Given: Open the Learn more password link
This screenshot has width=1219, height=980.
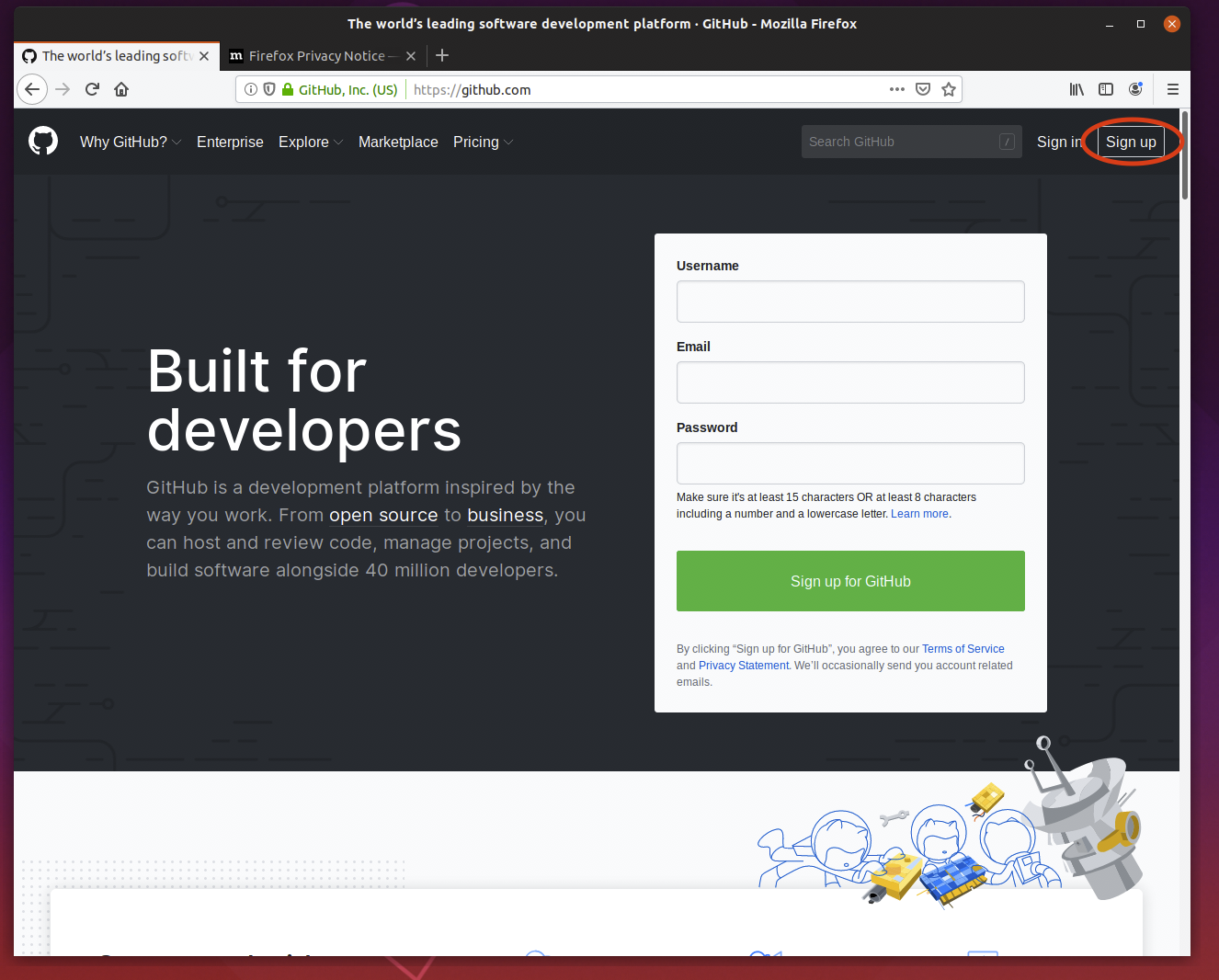Looking at the screenshot, I should coord(919,514).
